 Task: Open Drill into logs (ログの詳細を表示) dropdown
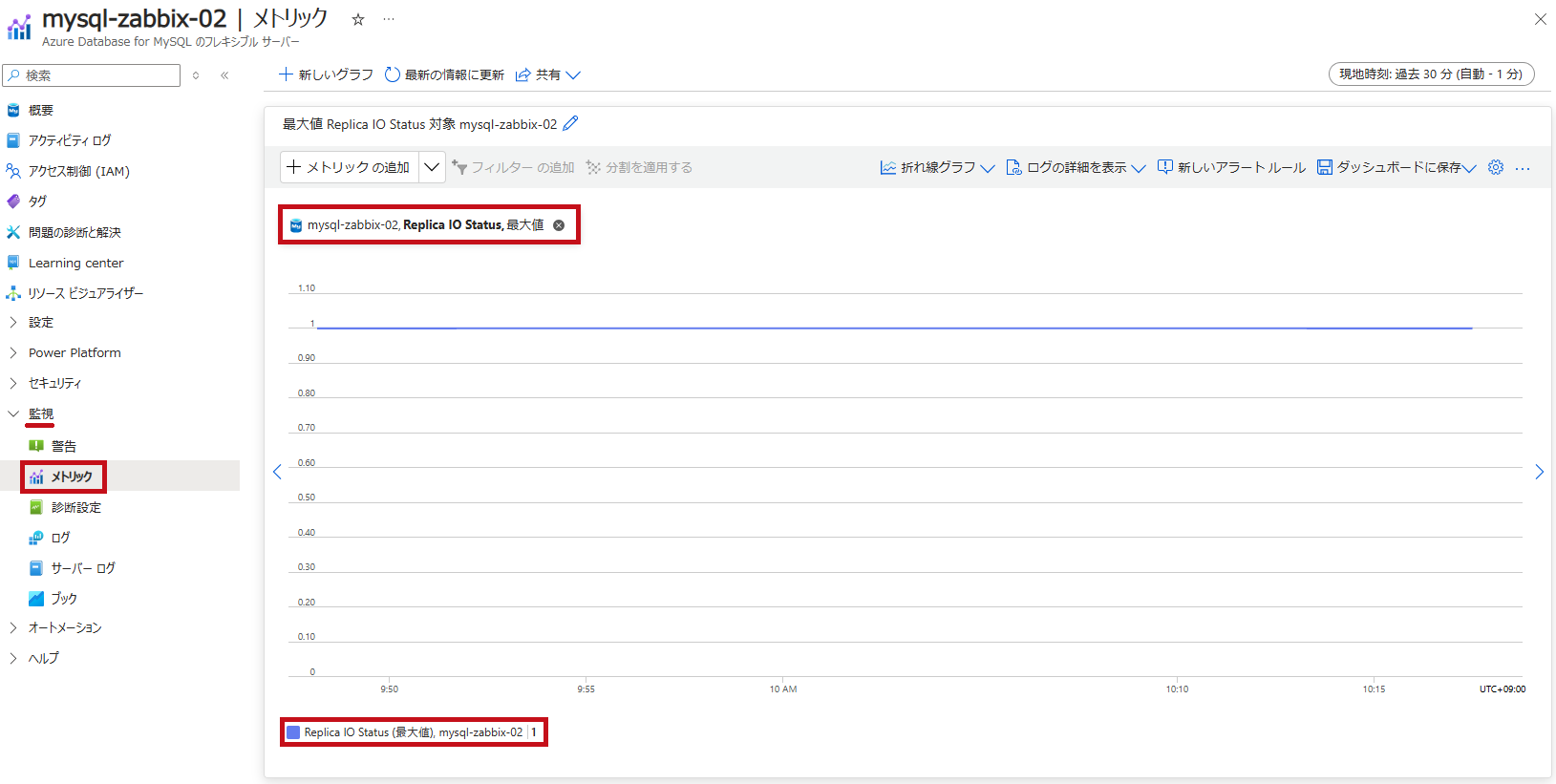tap(1076, 167)
